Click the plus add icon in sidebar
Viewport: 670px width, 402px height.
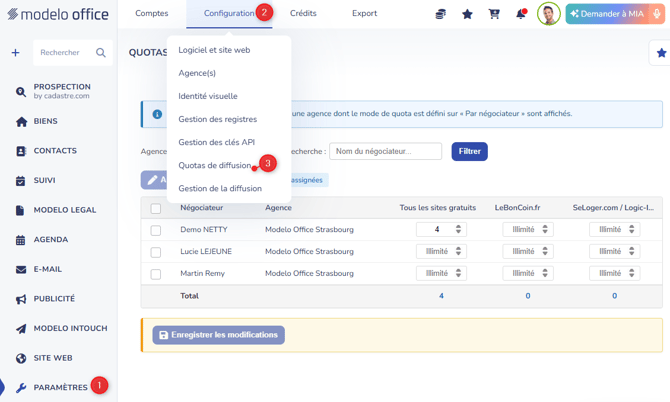(x=15, y=53)
